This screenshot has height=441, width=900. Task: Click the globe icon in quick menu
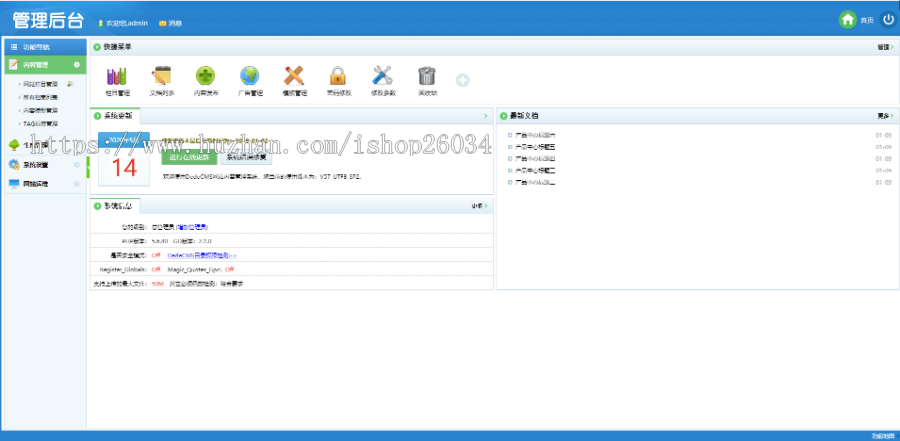[x=249, y=76]
